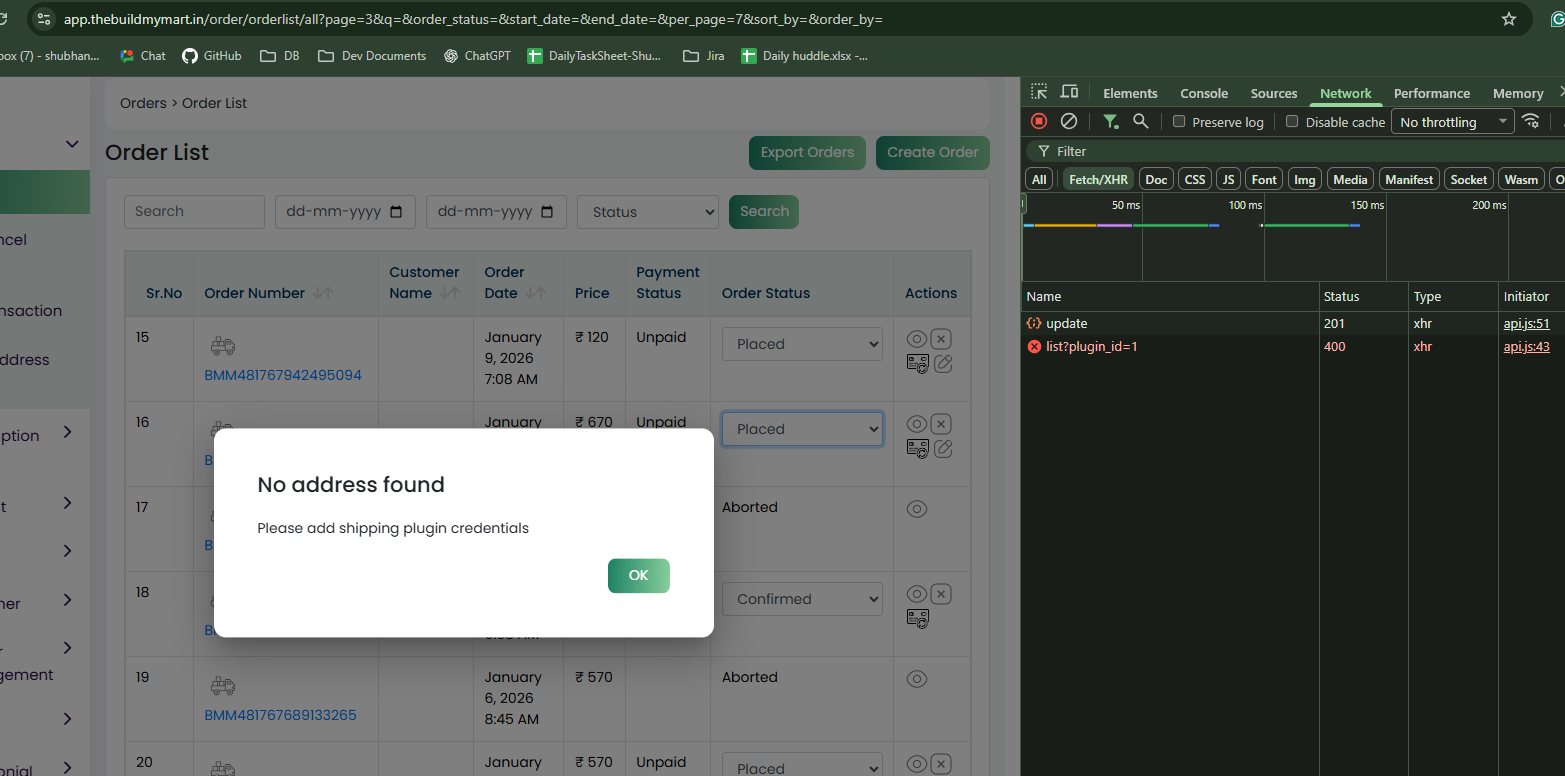Open initiator link api.js:43

coord(1526,346)
